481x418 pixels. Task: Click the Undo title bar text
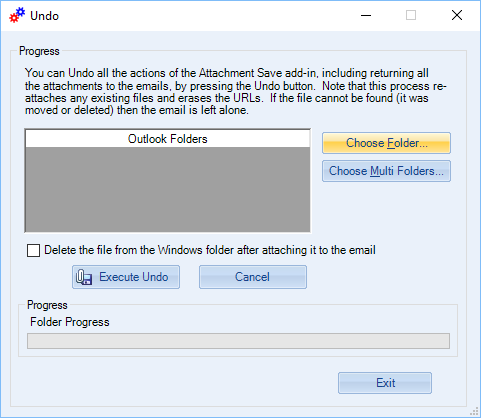44,16
